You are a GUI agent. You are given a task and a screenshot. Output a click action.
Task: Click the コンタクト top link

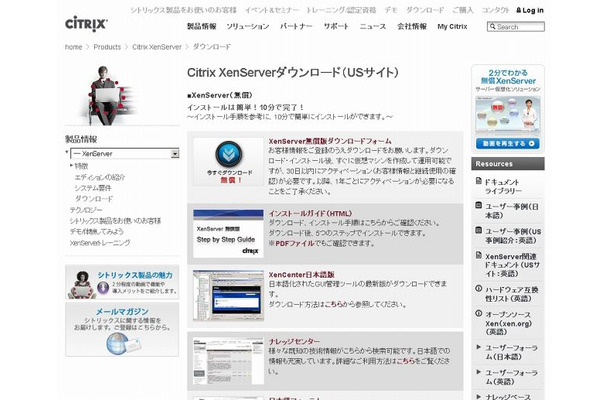(x=495, y=10)
